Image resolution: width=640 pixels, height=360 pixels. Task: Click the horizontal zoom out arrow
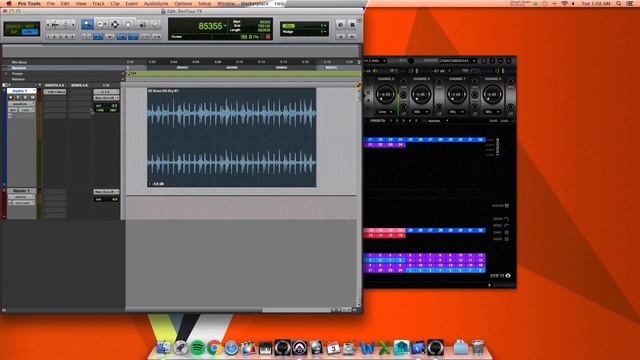click(x=48, y=24)
